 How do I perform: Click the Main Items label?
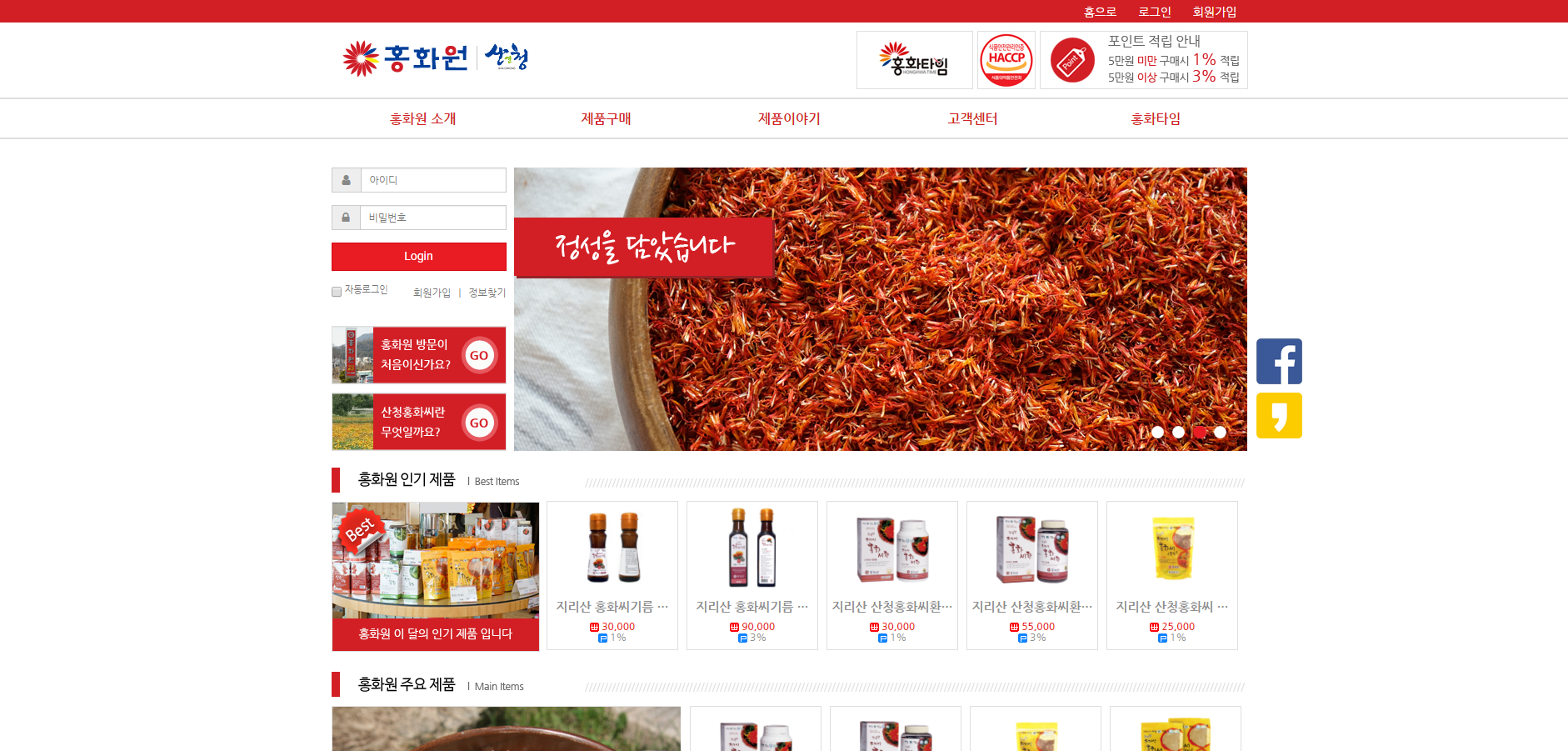[x=499, y=687]
